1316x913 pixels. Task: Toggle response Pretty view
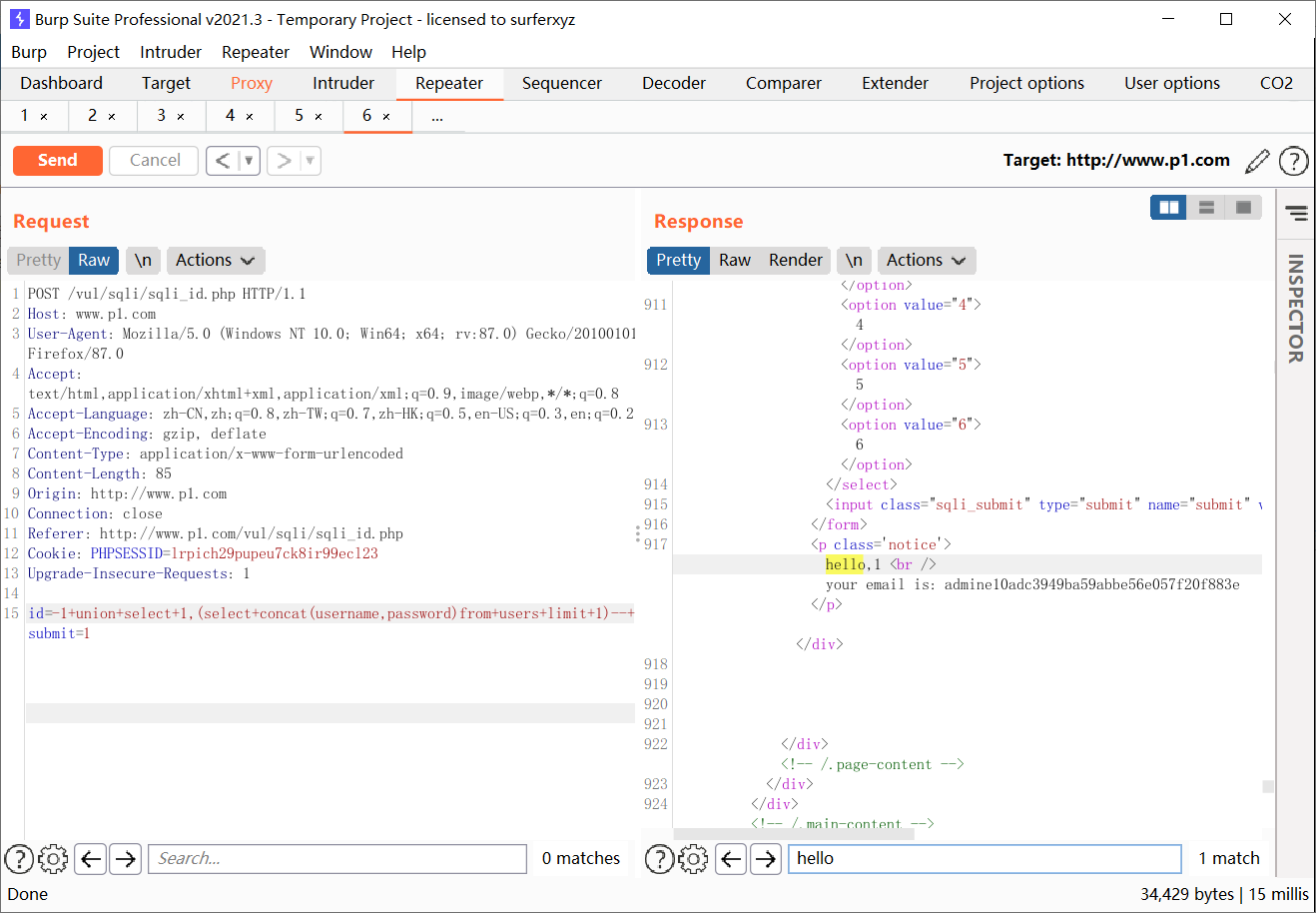(x=679, y=260)
